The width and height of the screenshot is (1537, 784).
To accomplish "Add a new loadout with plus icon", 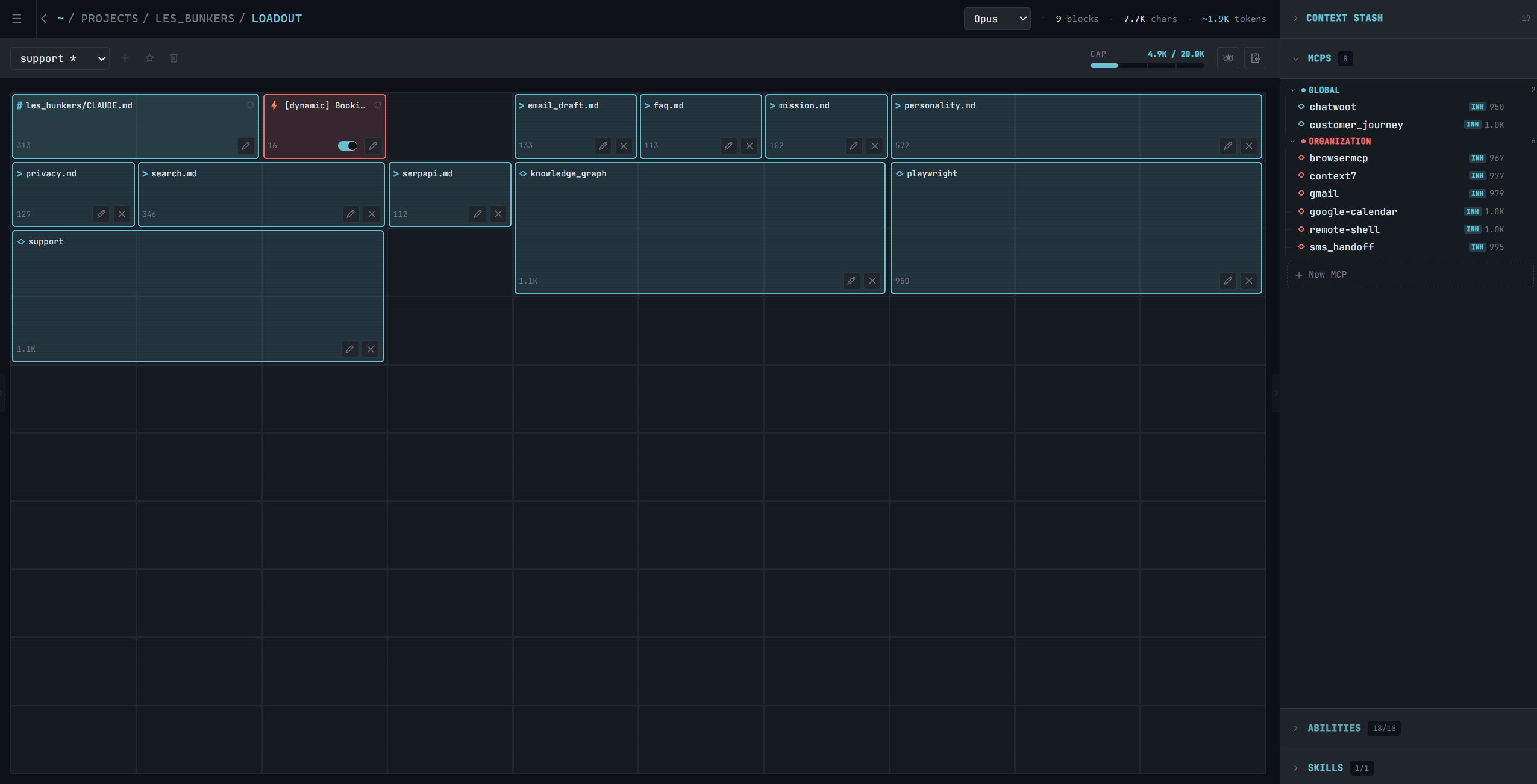I will coord(125,58).
